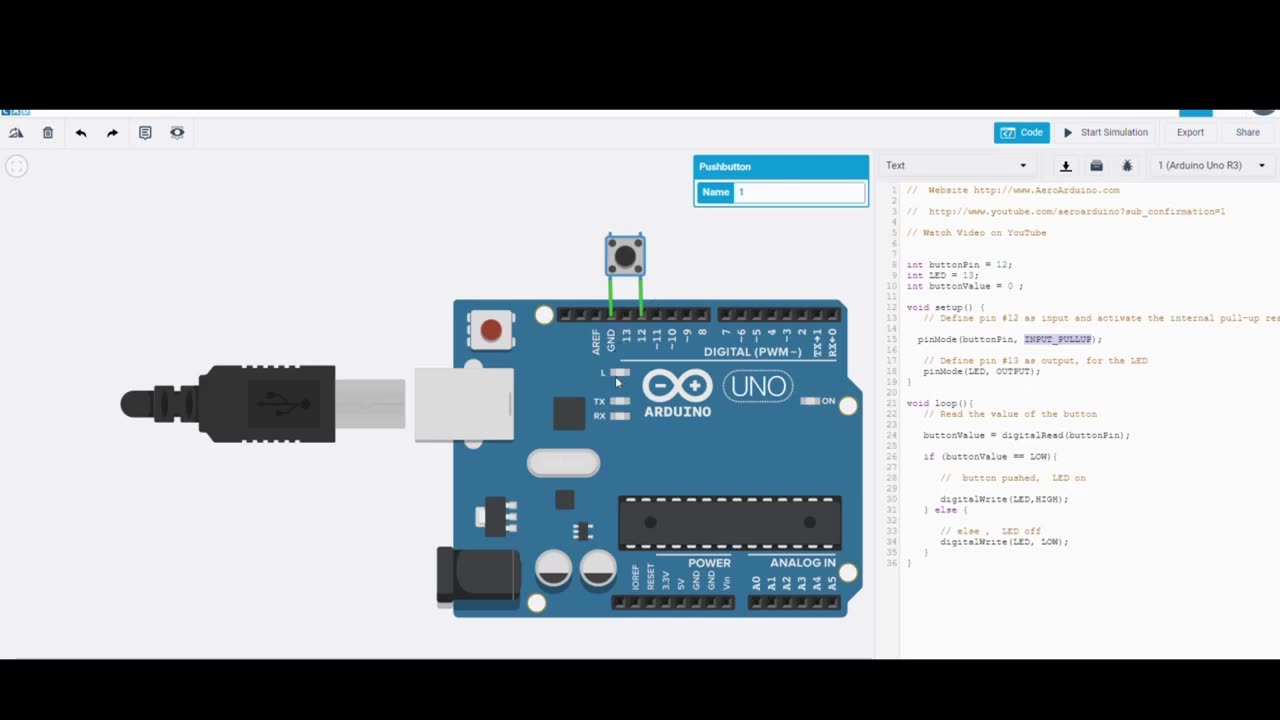Viewport: 1280px width, 720px height.
Task: Click code line 'int buttonPin = 12;'
Action: (959, 265)
